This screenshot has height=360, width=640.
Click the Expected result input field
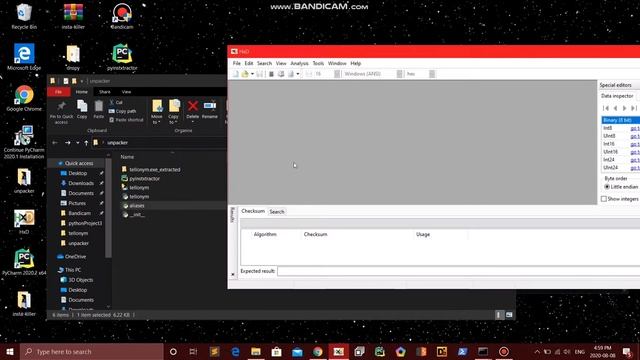point(458,271)
